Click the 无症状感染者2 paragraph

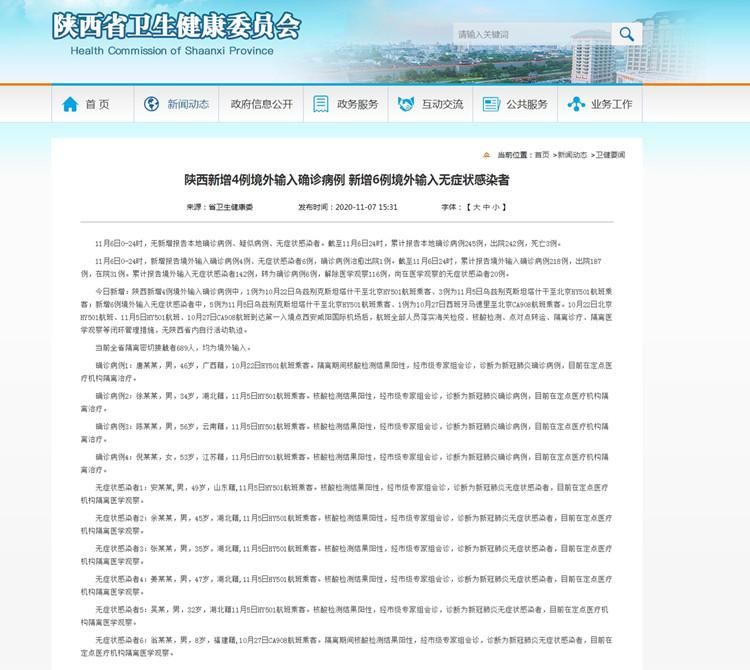[347, 525]
